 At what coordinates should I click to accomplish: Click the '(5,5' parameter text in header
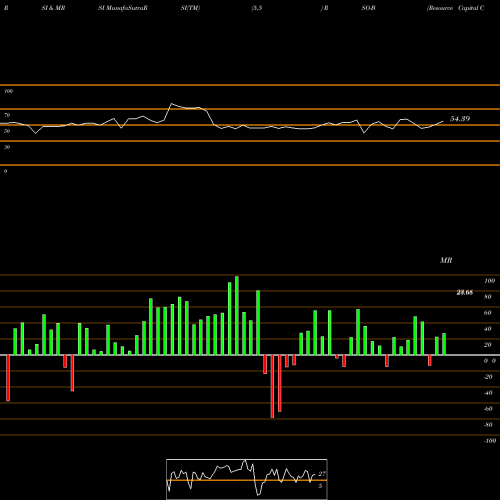257,8
